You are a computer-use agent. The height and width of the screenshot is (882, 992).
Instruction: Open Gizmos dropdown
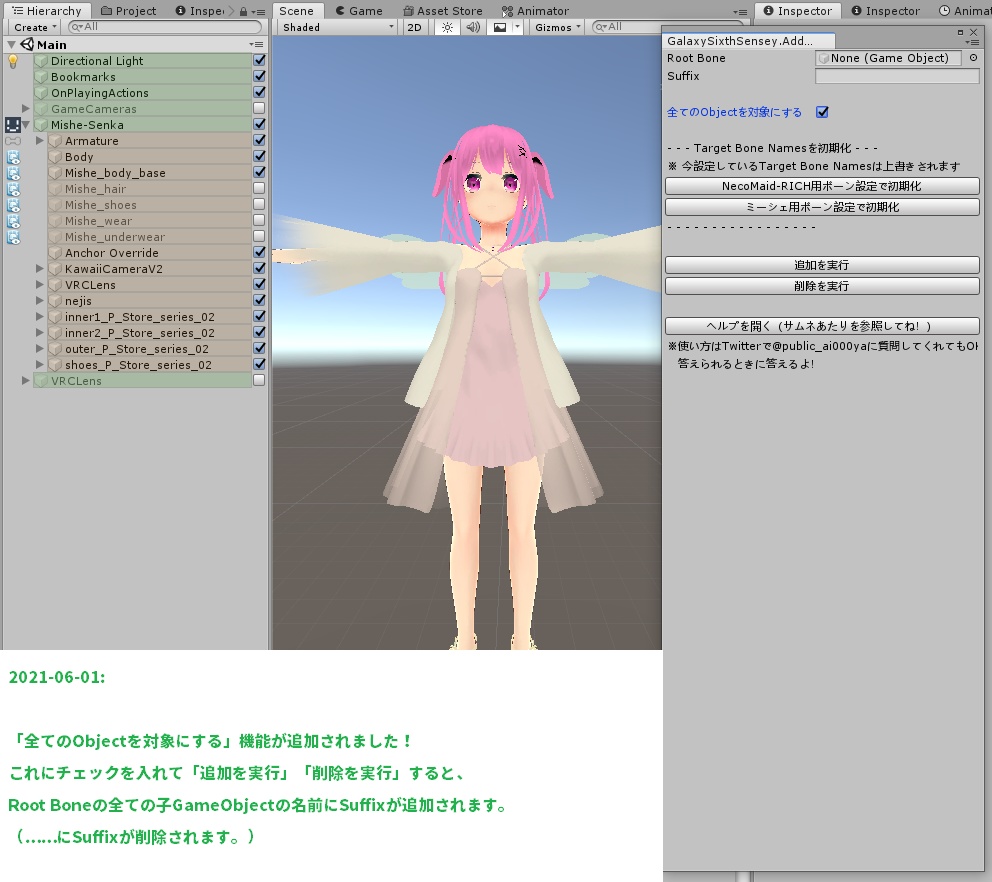pos(557,27)
